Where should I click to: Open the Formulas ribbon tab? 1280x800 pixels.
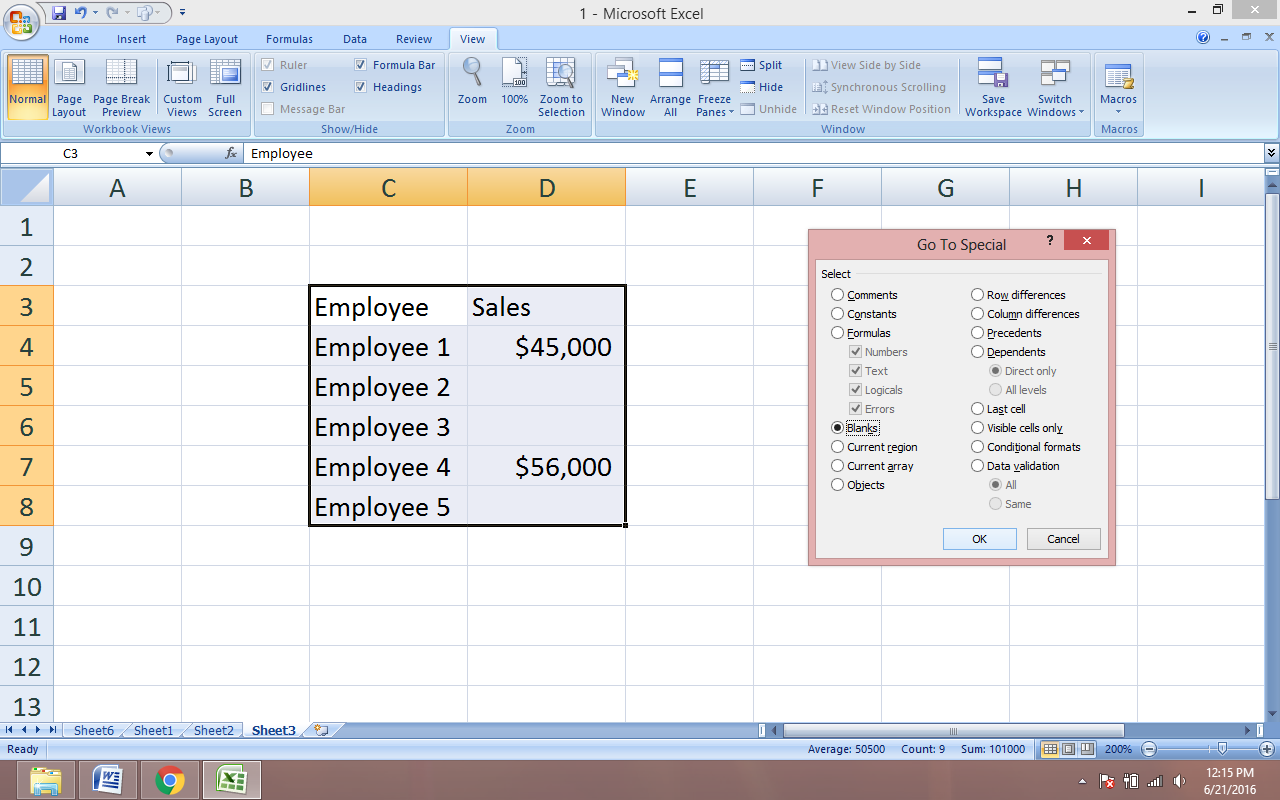point(289,39)
